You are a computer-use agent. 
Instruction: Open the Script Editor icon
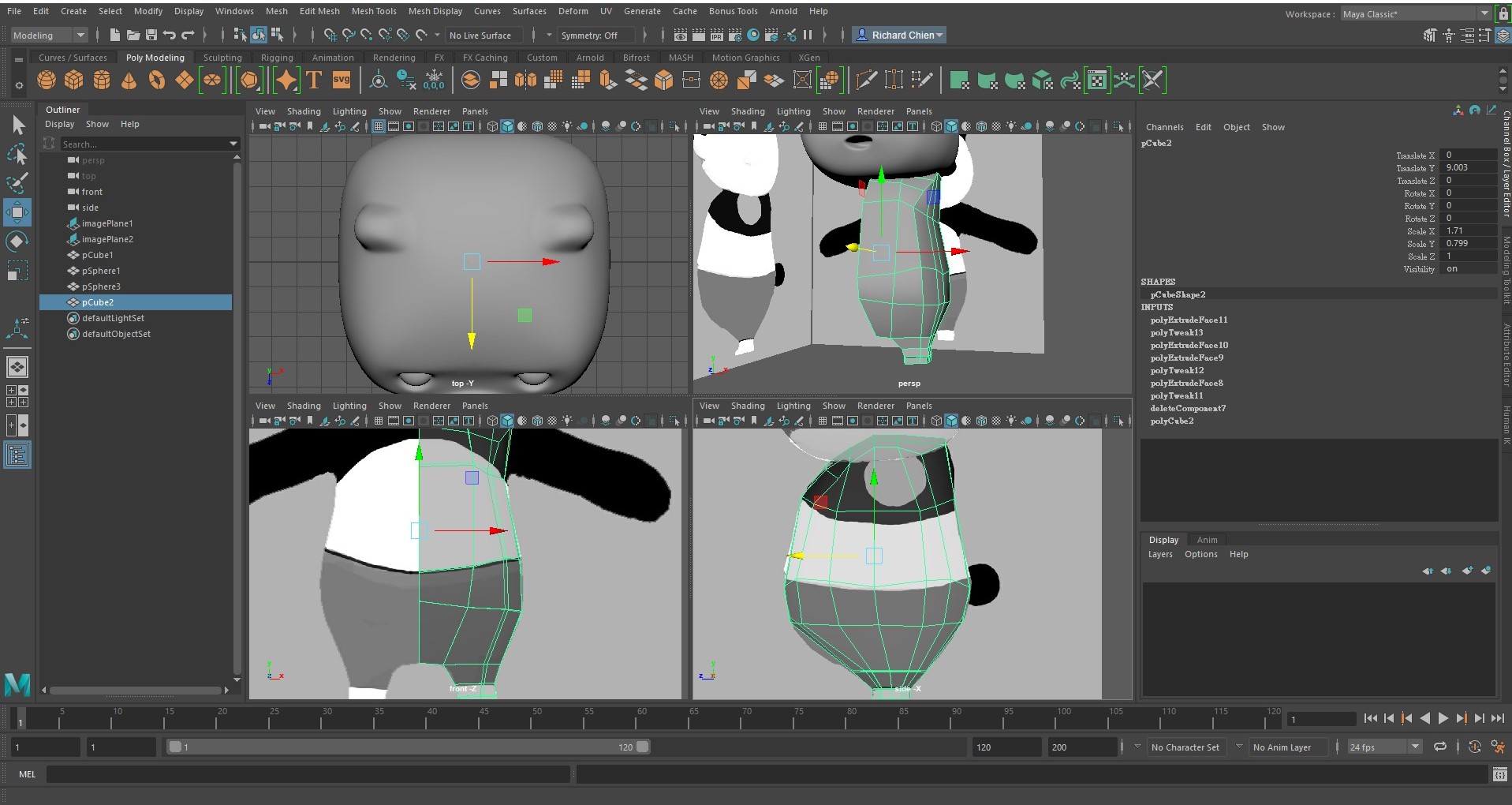tap(1499, 775)
